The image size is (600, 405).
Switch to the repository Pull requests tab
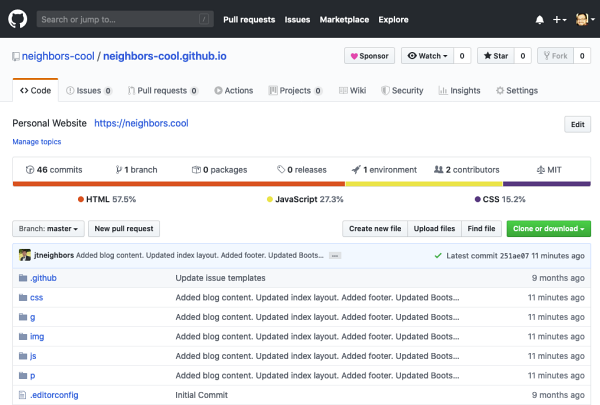click(x=163, y=91)
